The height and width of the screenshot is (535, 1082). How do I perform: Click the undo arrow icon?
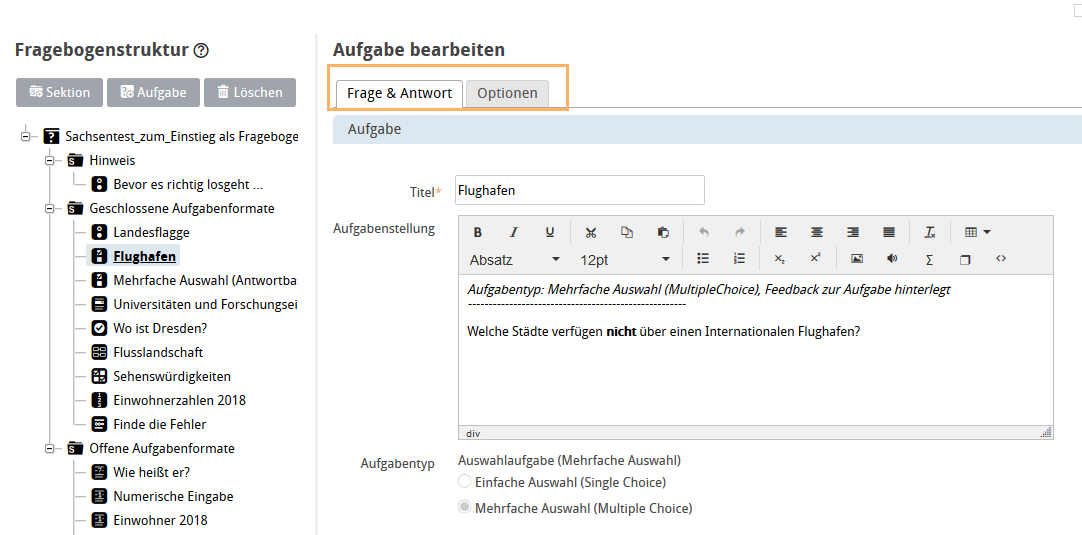click(704, 233)
